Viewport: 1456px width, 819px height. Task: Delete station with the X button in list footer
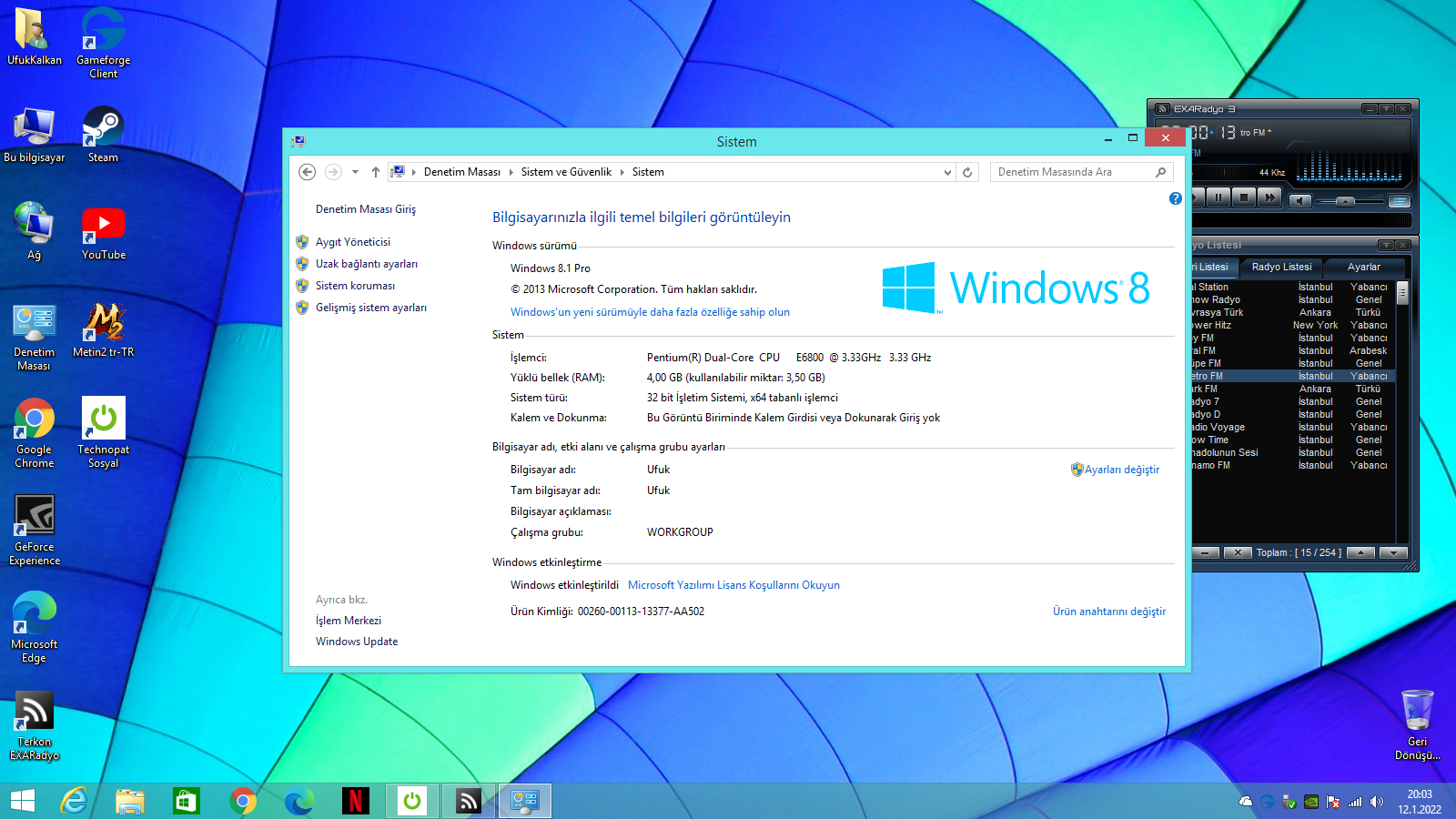pos(1237,552)
